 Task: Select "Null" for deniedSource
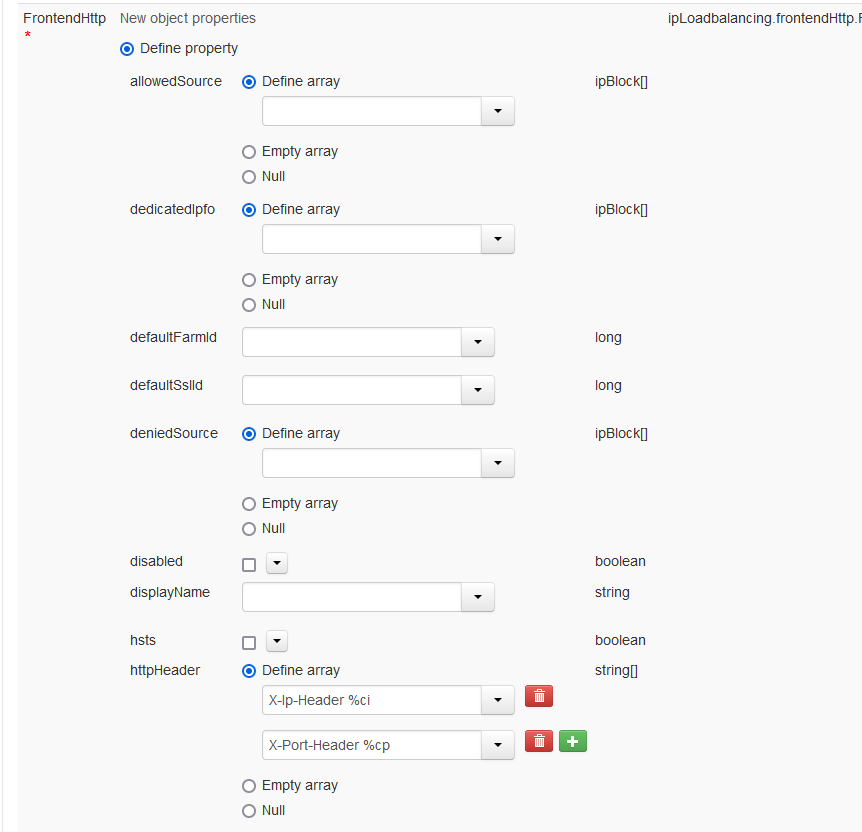coord(248,528)
